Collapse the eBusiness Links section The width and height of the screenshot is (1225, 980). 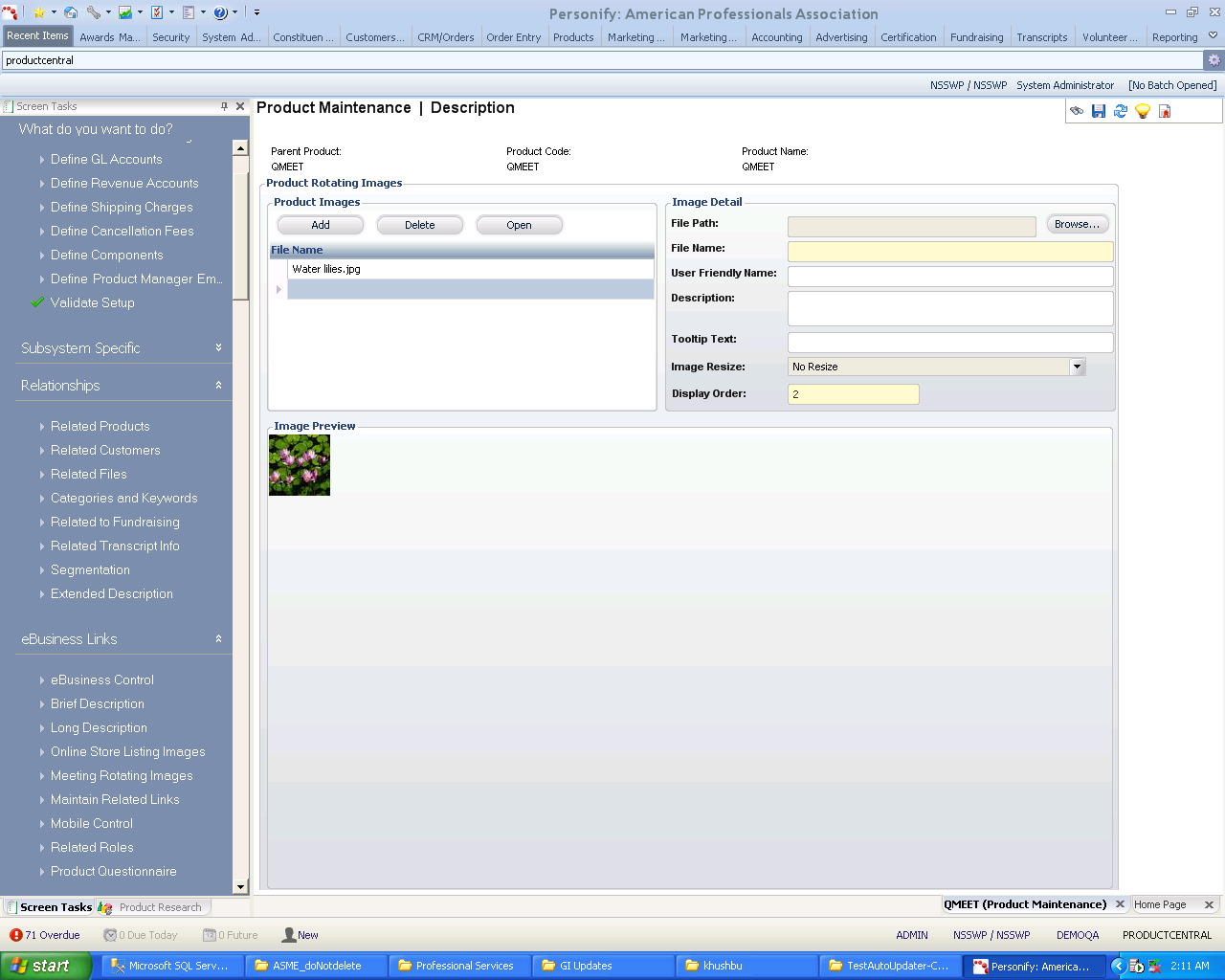[218, 638]
